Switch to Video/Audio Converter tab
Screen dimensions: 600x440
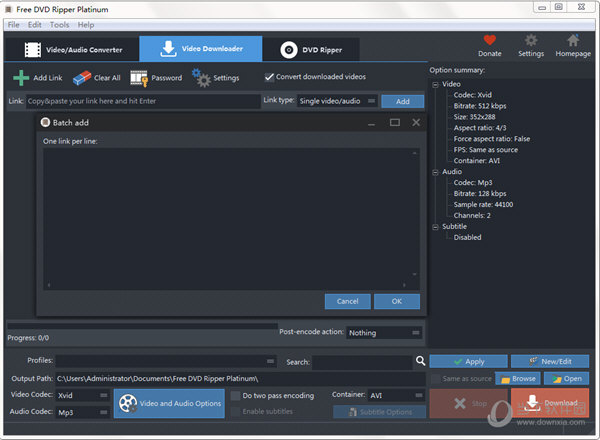click(x=72, y=50)
